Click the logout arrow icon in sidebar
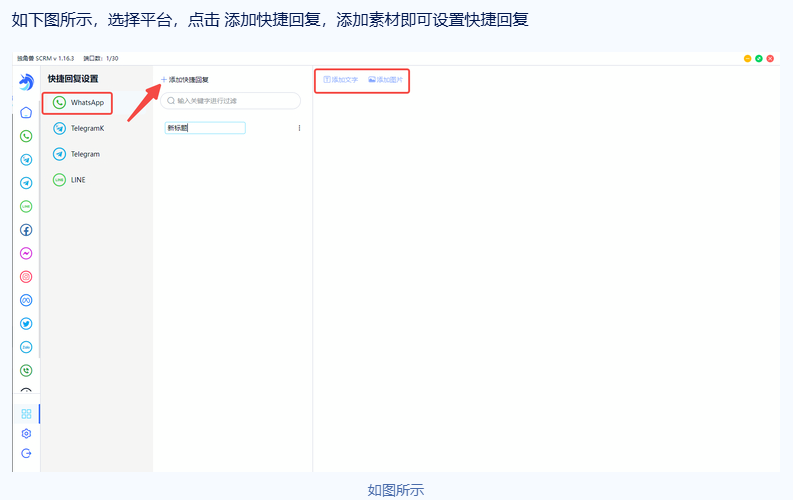Screen dimensions: 793x500 [26, 453]
